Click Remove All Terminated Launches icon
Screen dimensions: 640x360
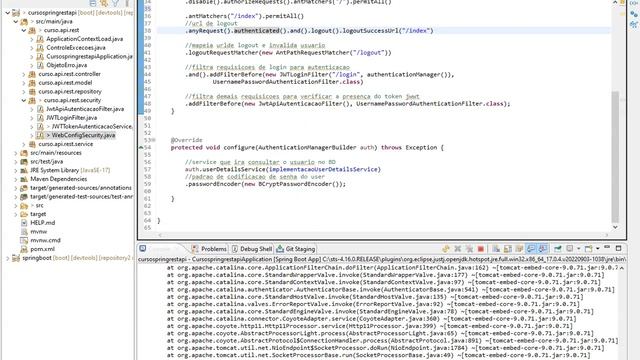[469, 249]
